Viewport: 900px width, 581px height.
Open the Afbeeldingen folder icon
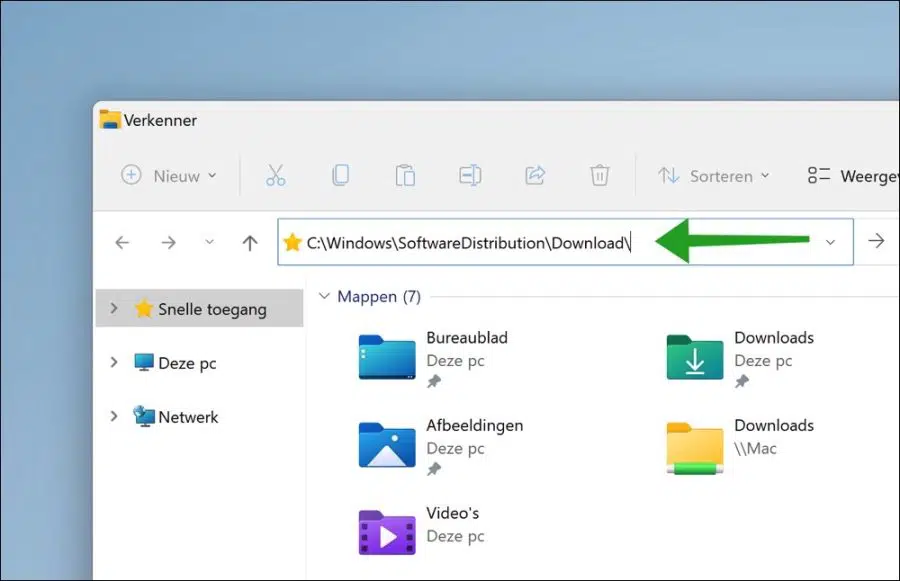(387, 445)
